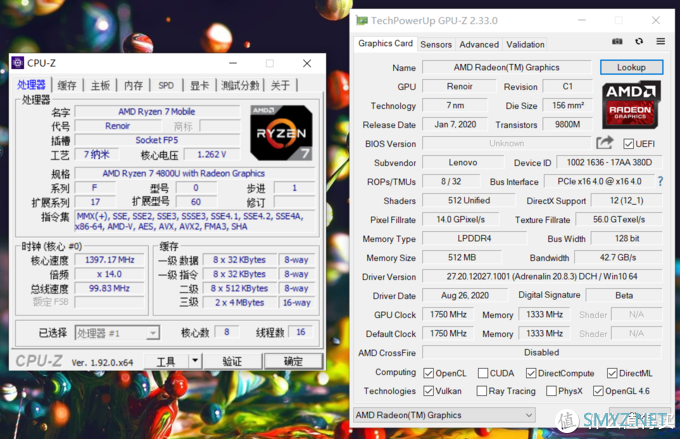Click the 工具 button in CPU-Z
This screenshot has width=680, height=439.
tap(166, 361)
